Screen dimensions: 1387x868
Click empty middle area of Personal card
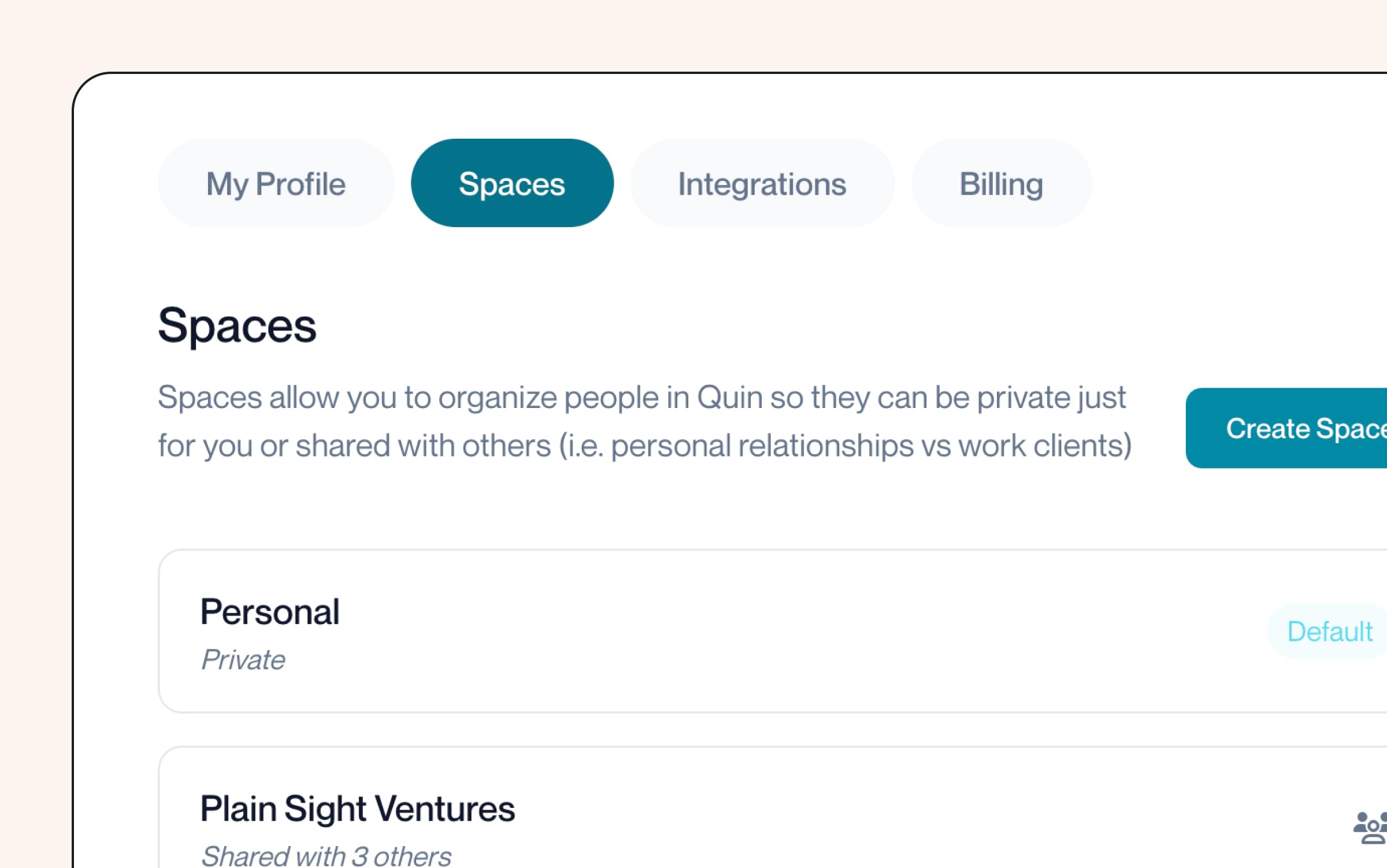(x=751, y=631)
